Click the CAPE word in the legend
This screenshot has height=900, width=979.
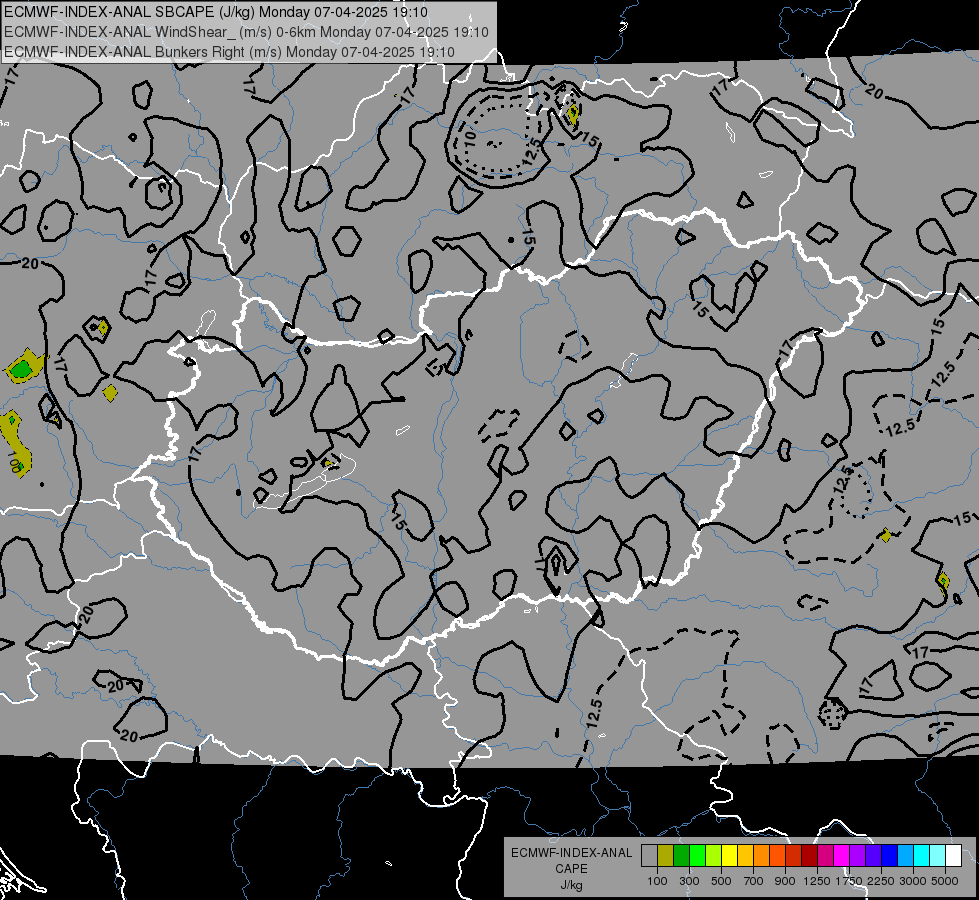tap(571, 869)
